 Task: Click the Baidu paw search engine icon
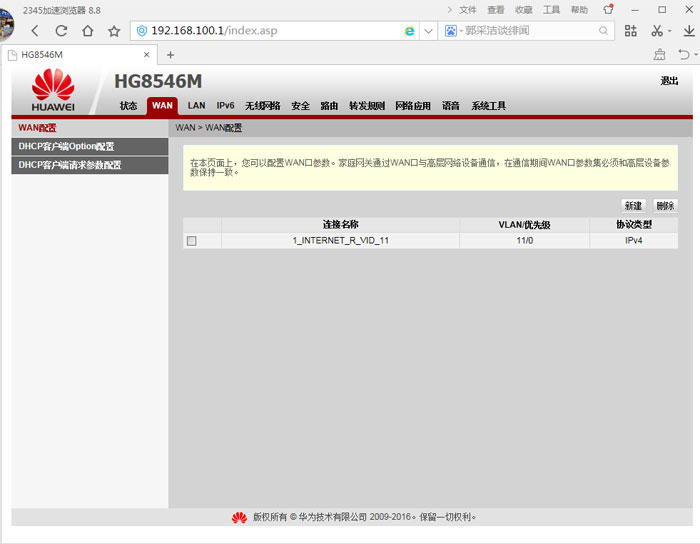point(451,31)
